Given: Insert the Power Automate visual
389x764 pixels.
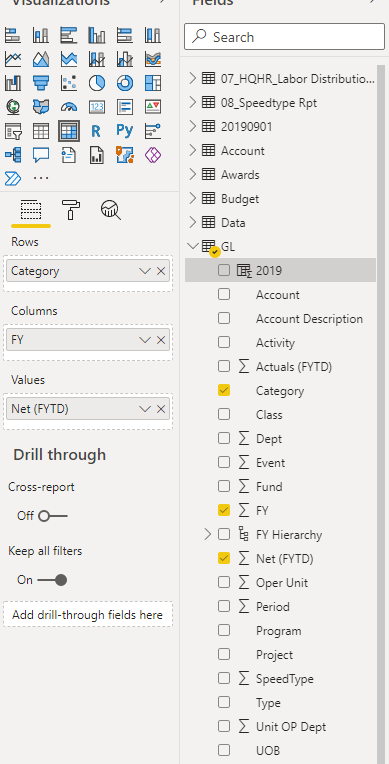Looking at the screenshot, I should click(x=13, y=178).
